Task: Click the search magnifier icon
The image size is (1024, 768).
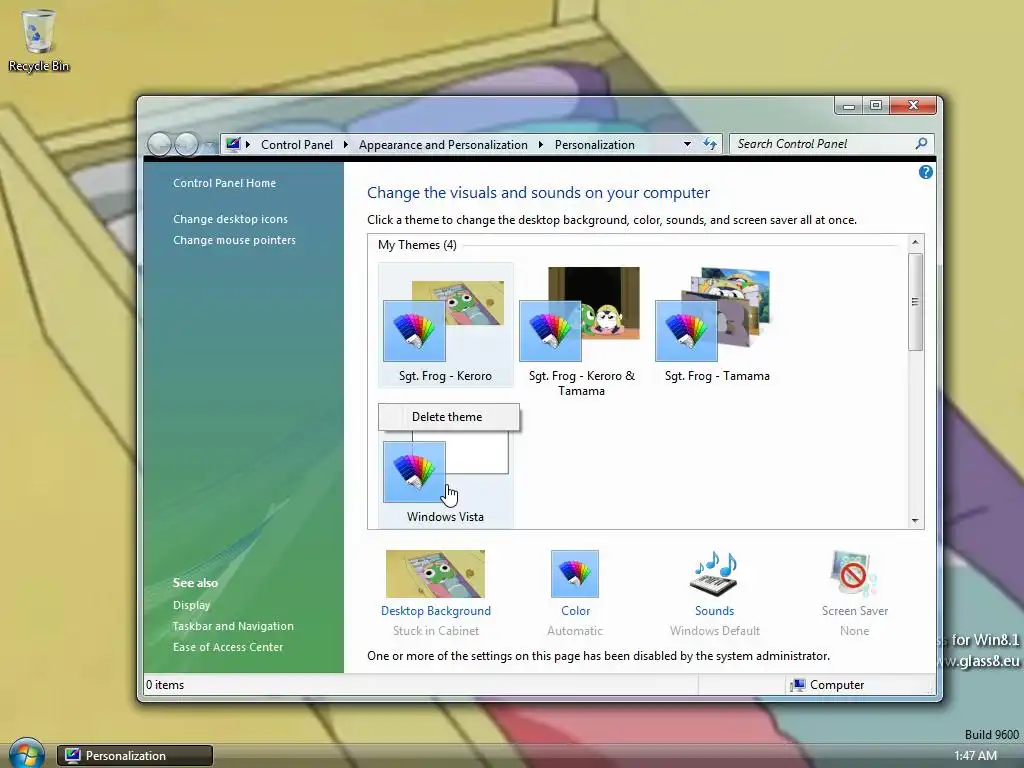Action: (x=921, y=143)
